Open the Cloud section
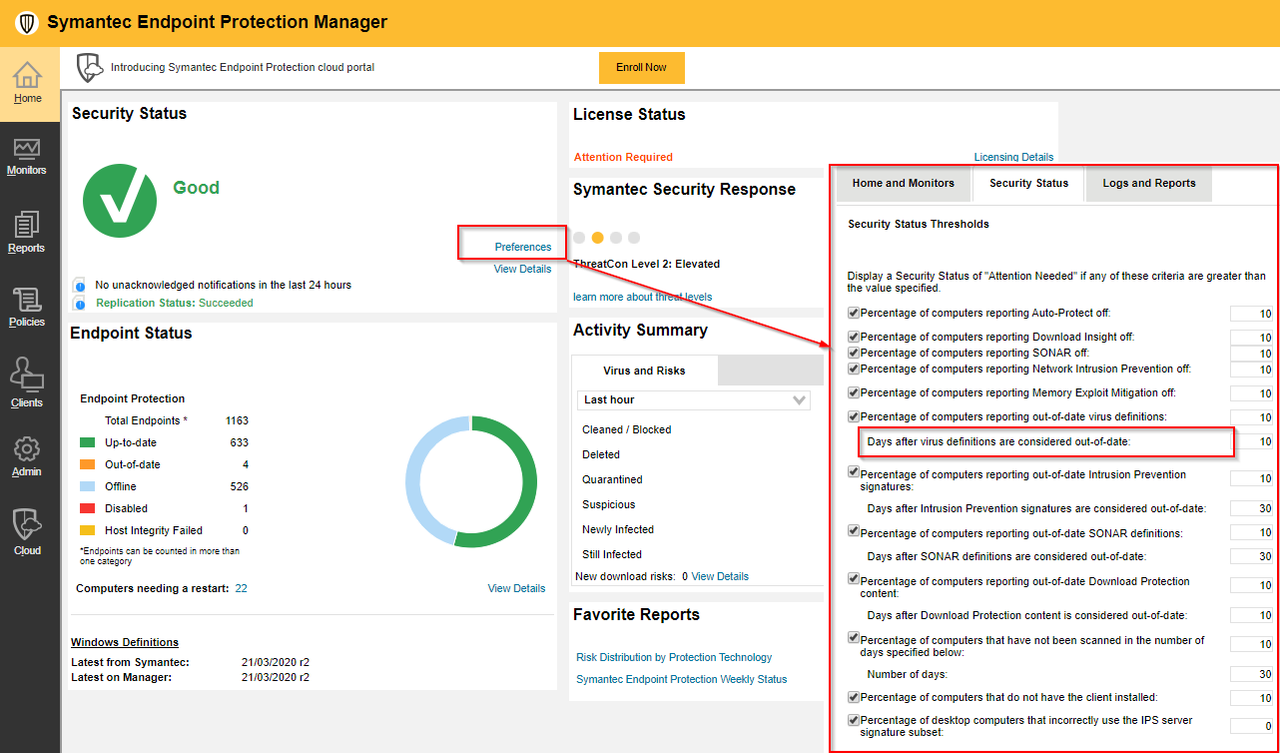Viewport: 1280px width, 753px height. tap(27, 532)
